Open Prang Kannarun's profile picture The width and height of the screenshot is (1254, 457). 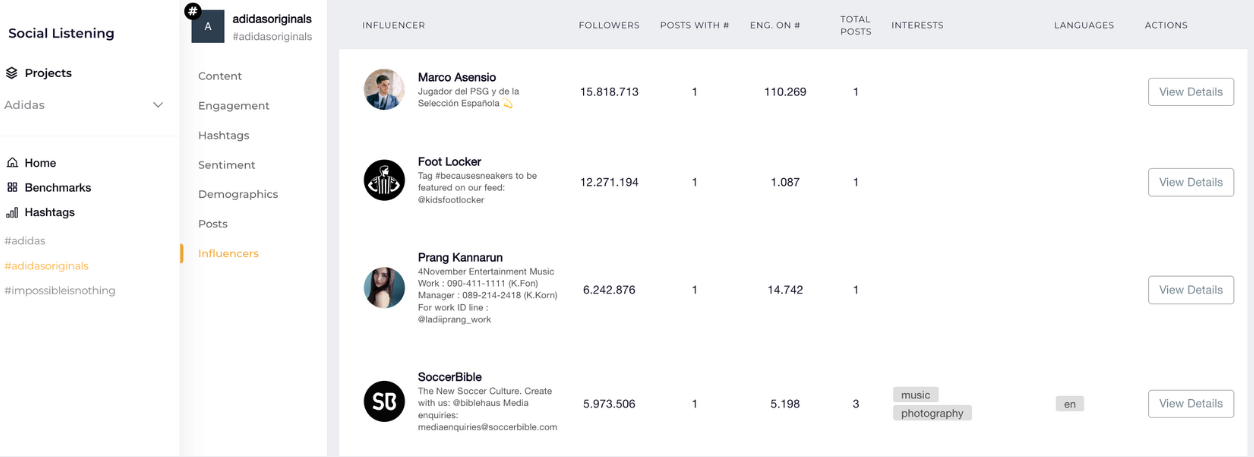click(384, 288)
